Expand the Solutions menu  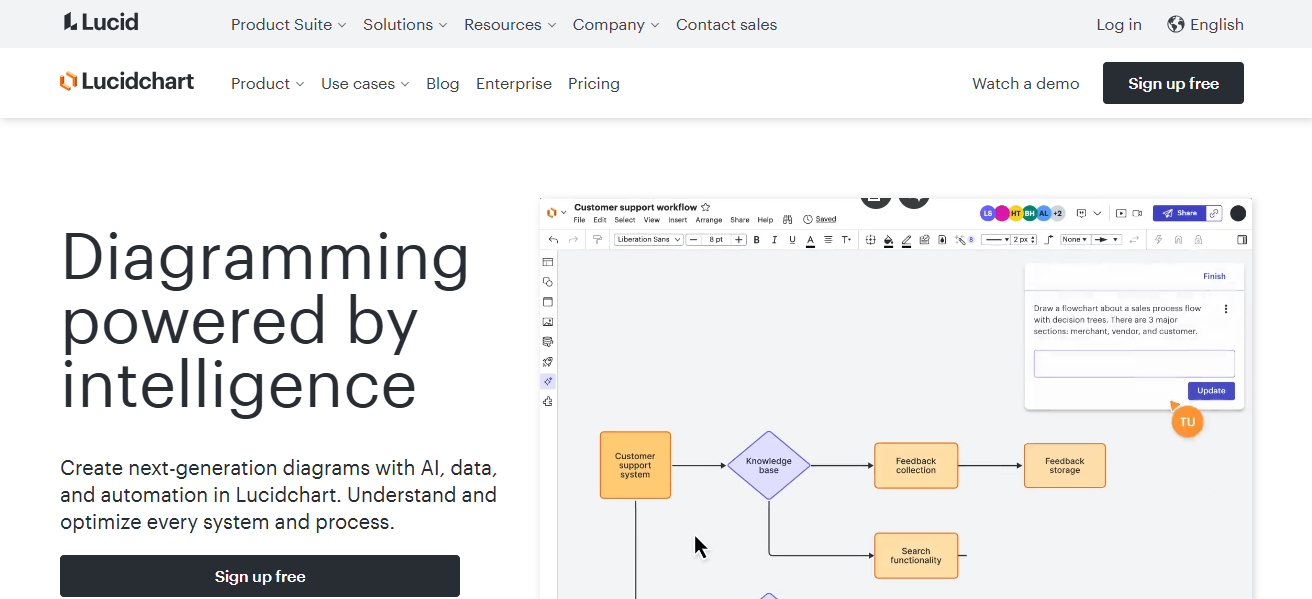click(x=405, y=24)
